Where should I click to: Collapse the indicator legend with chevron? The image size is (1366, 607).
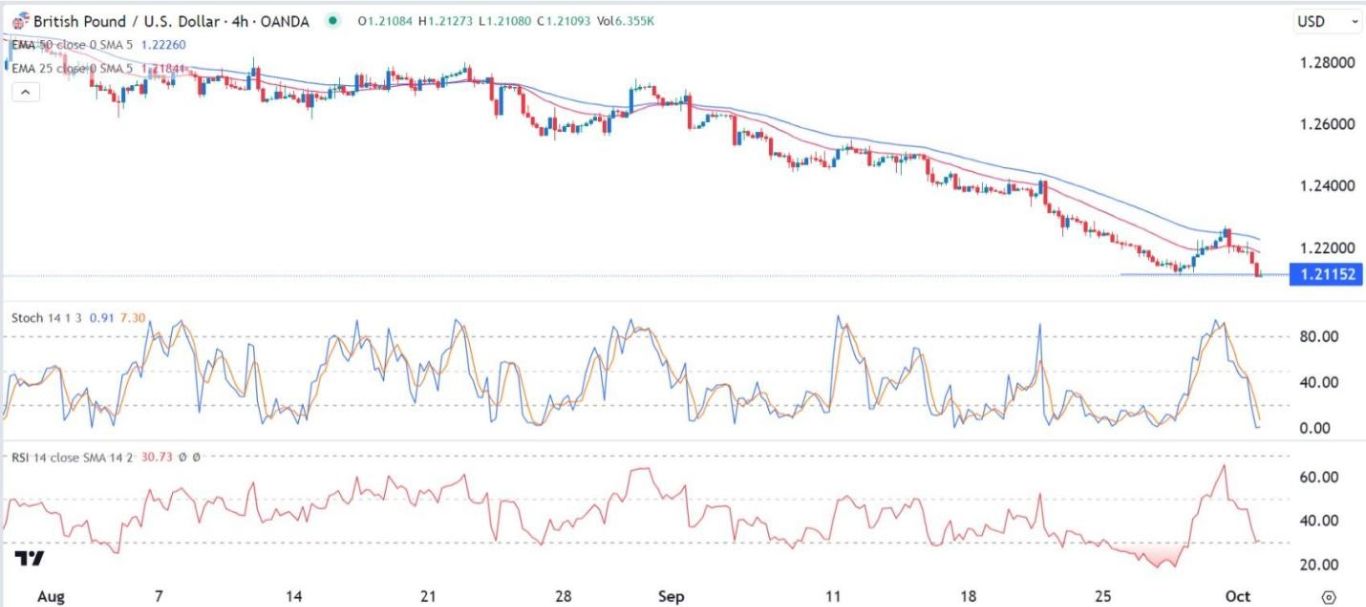point(24,92)
